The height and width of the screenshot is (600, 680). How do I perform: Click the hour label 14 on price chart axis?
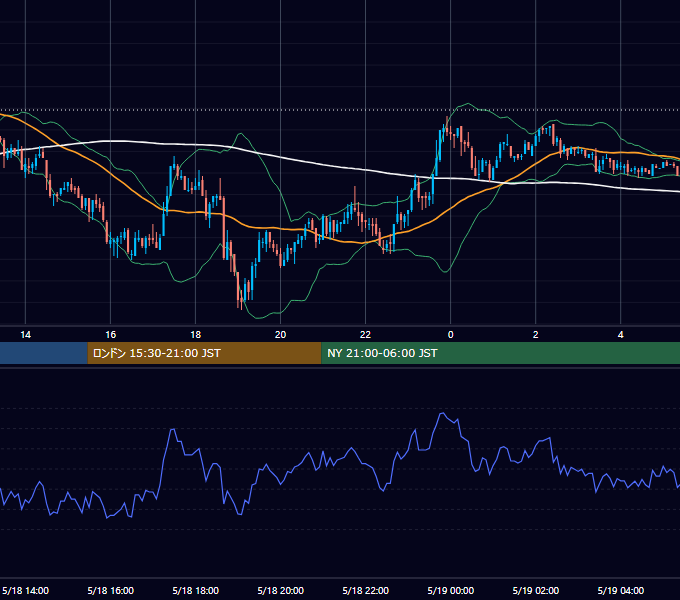click(26, 334)
